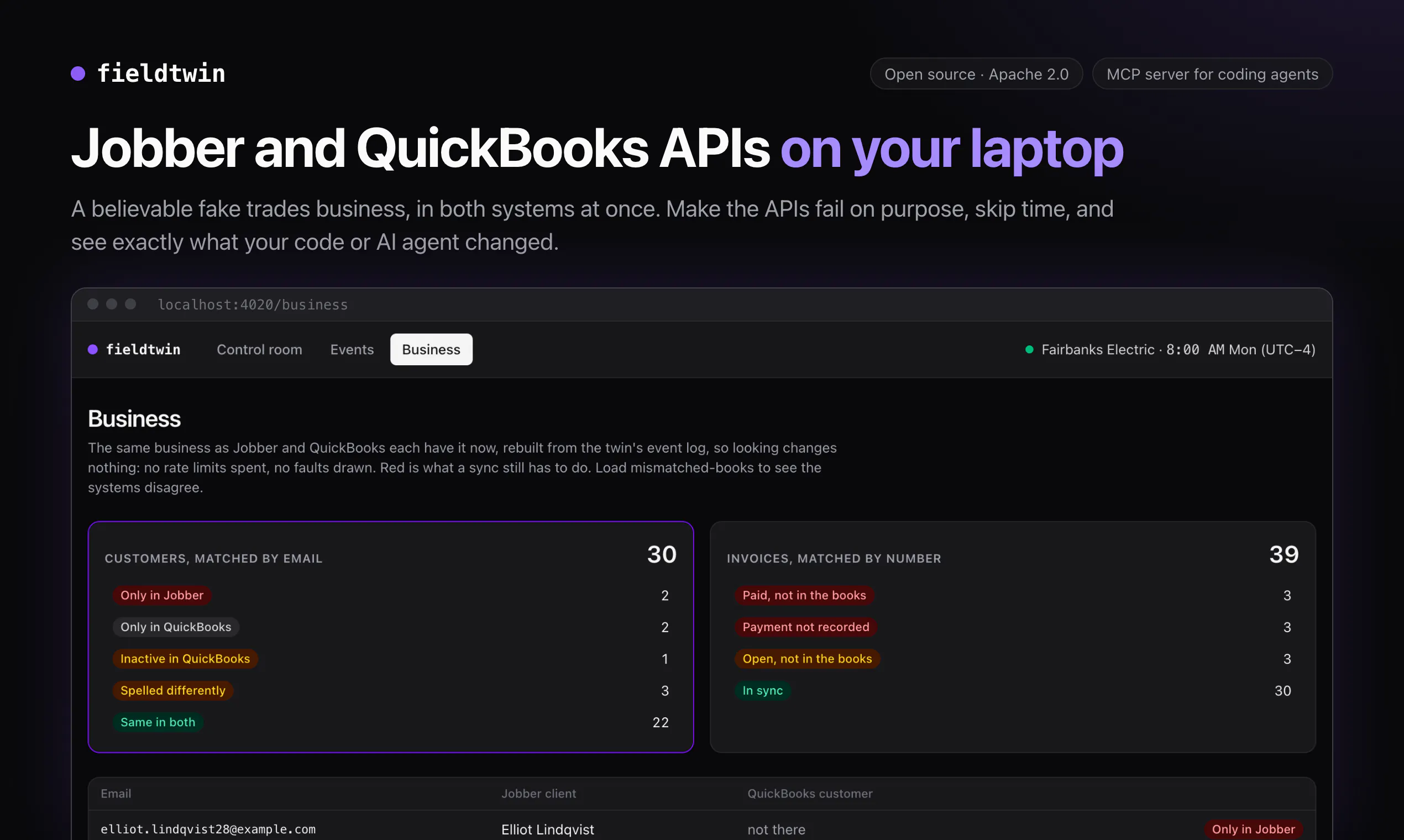Click the green status dot near Fairbanks Electric
Viewport: 1404px width, 840px height.
[1029, 349]
